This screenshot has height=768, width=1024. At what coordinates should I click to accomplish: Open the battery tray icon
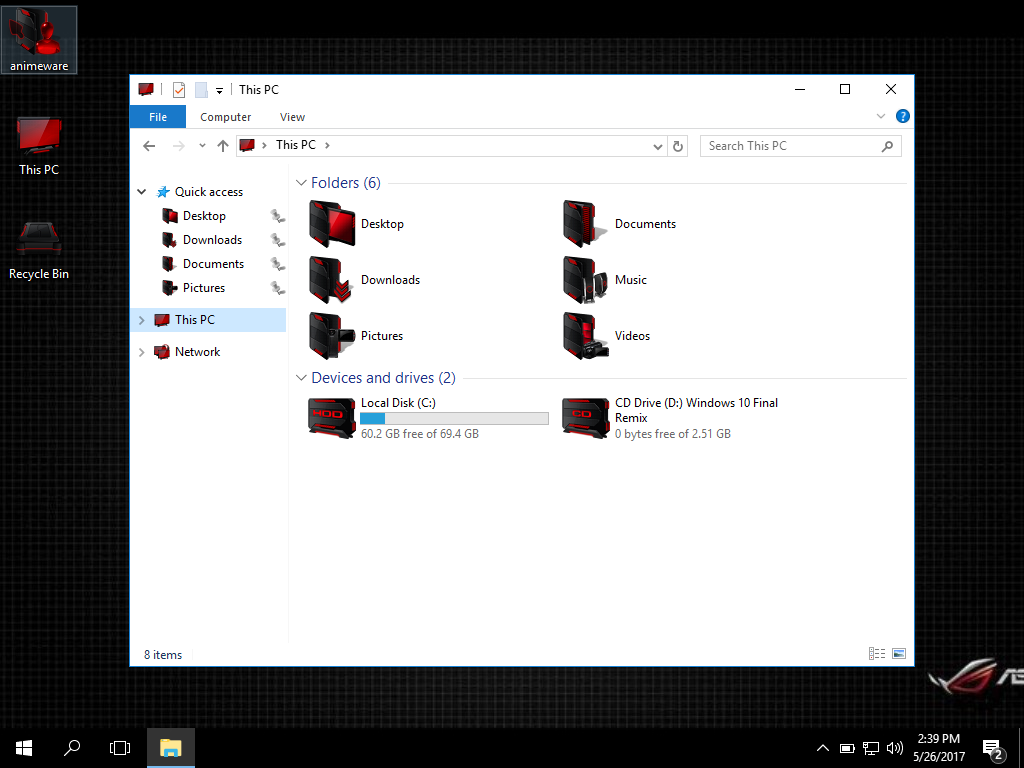[847, 748]
